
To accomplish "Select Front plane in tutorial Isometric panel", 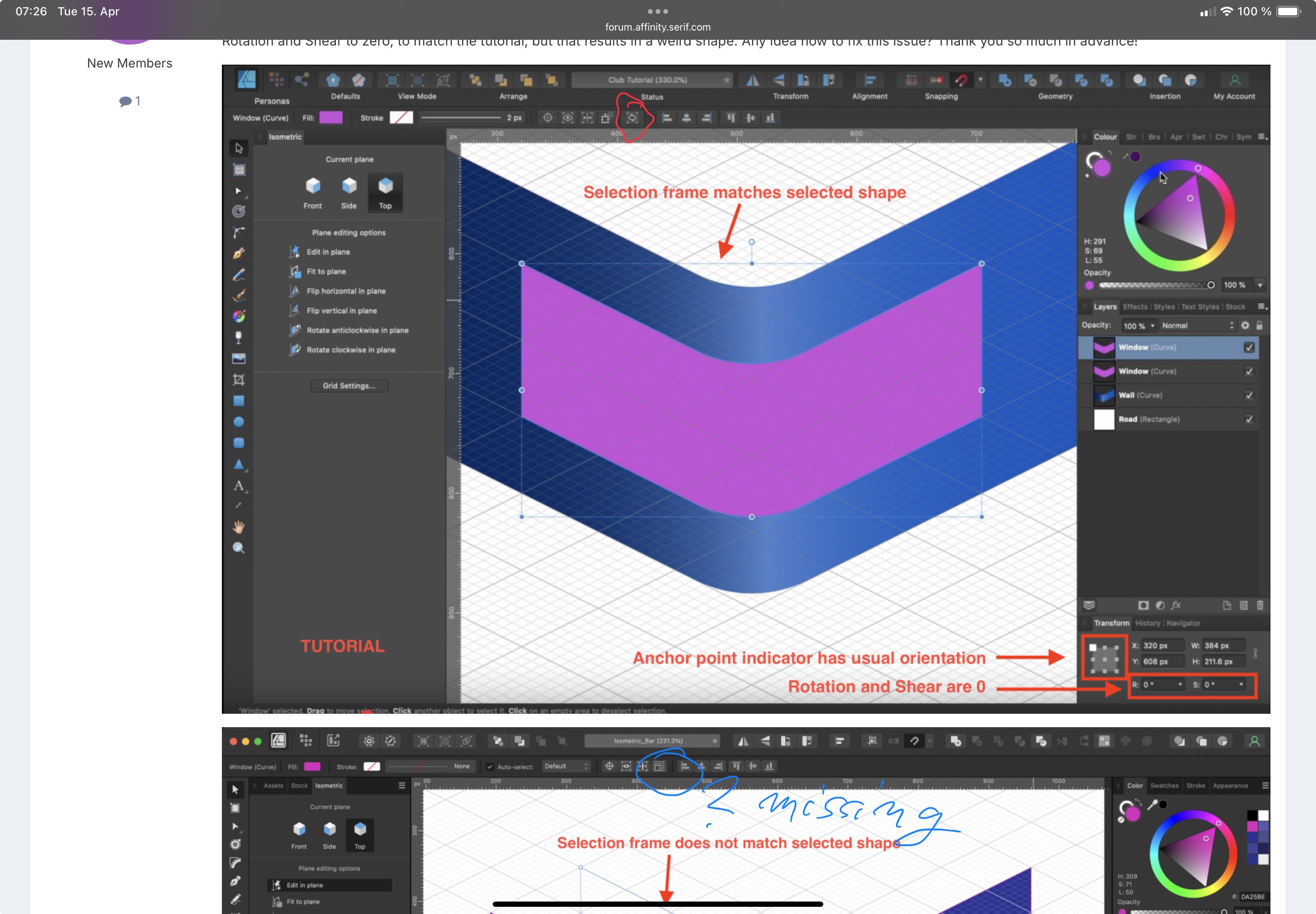I will coord(313,193).
